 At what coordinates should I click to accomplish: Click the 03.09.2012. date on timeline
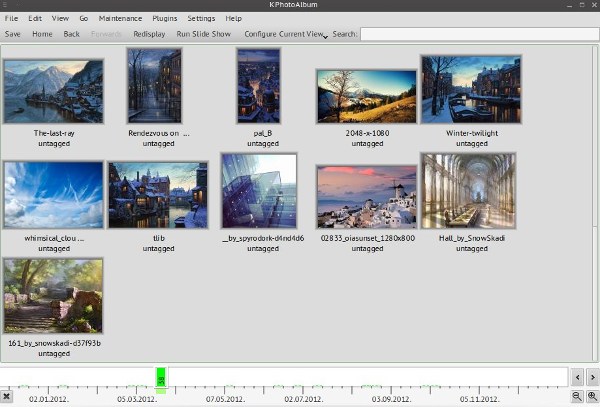tap(391, 399)
